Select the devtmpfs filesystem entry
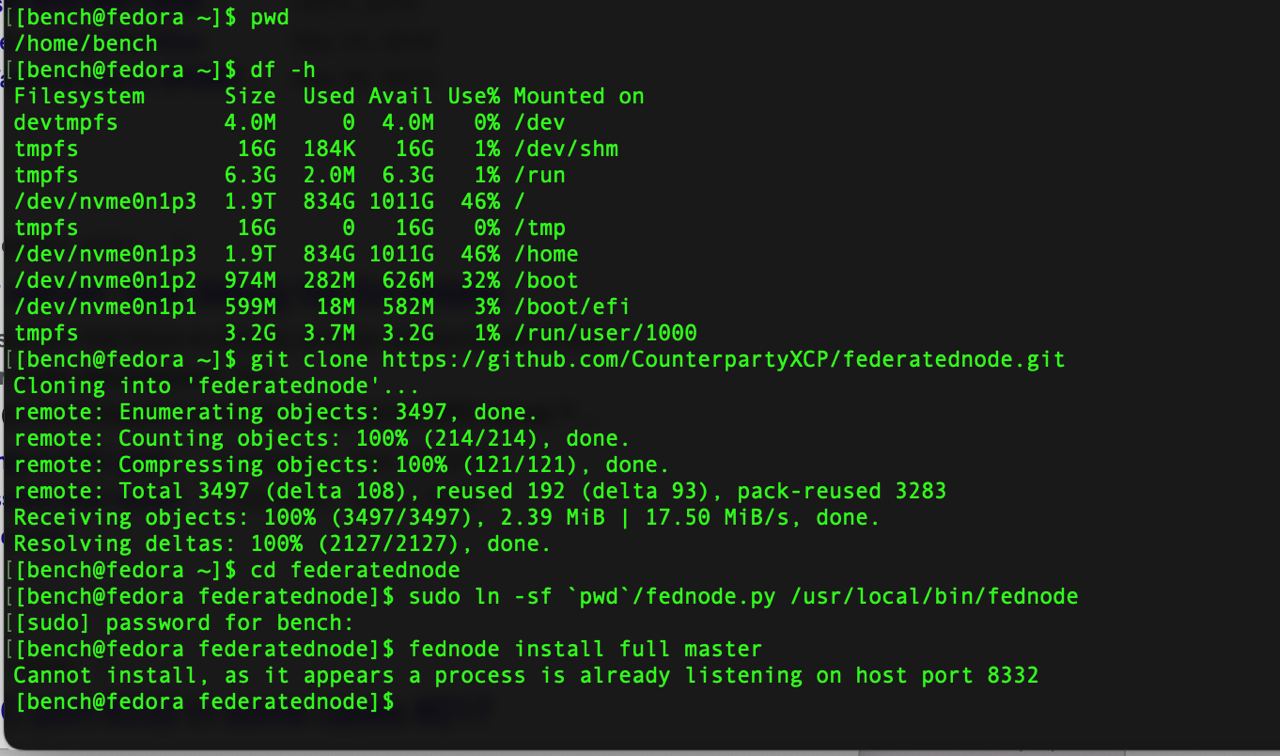The width and height of the screenshot is (1280, 756). [66, 123]
